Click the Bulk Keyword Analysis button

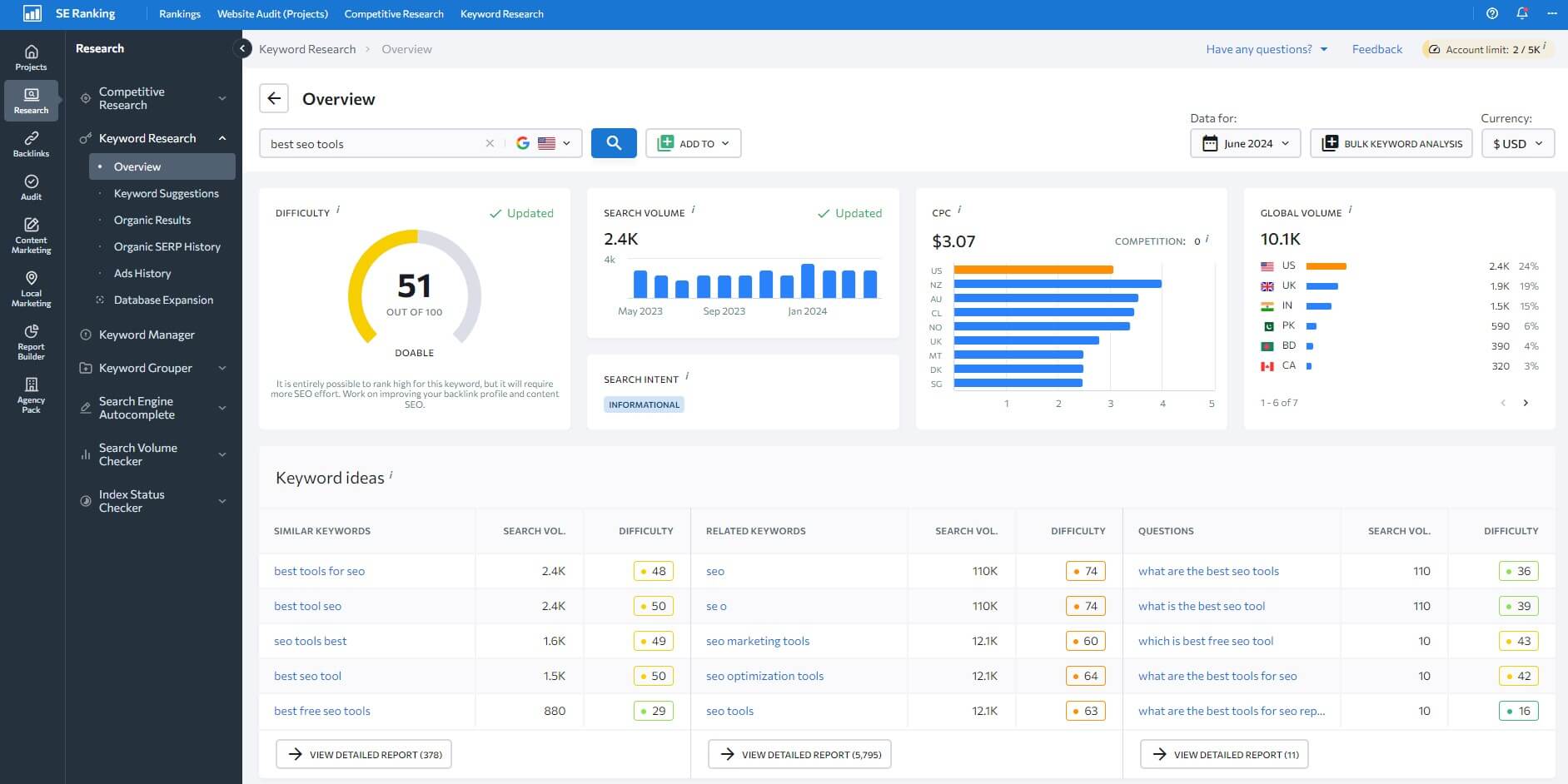click(x=1391, y=143)
